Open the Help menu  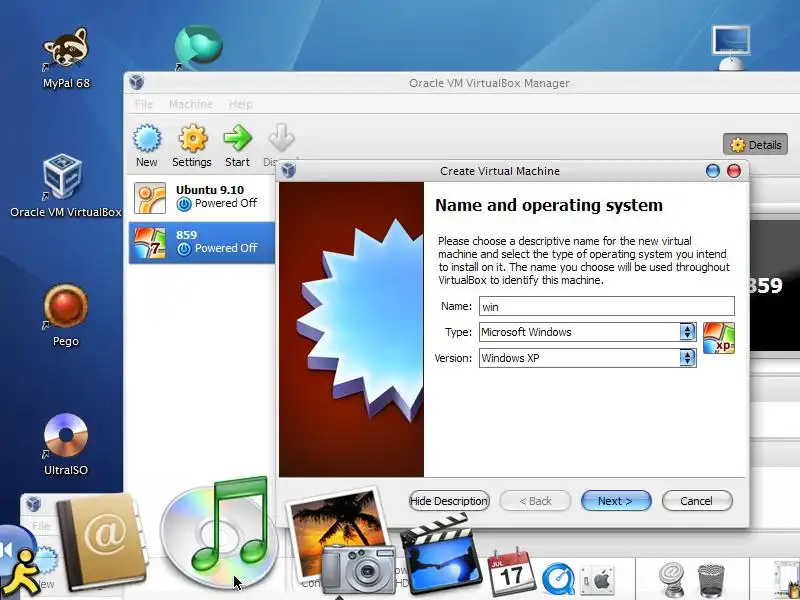point(240,104)
